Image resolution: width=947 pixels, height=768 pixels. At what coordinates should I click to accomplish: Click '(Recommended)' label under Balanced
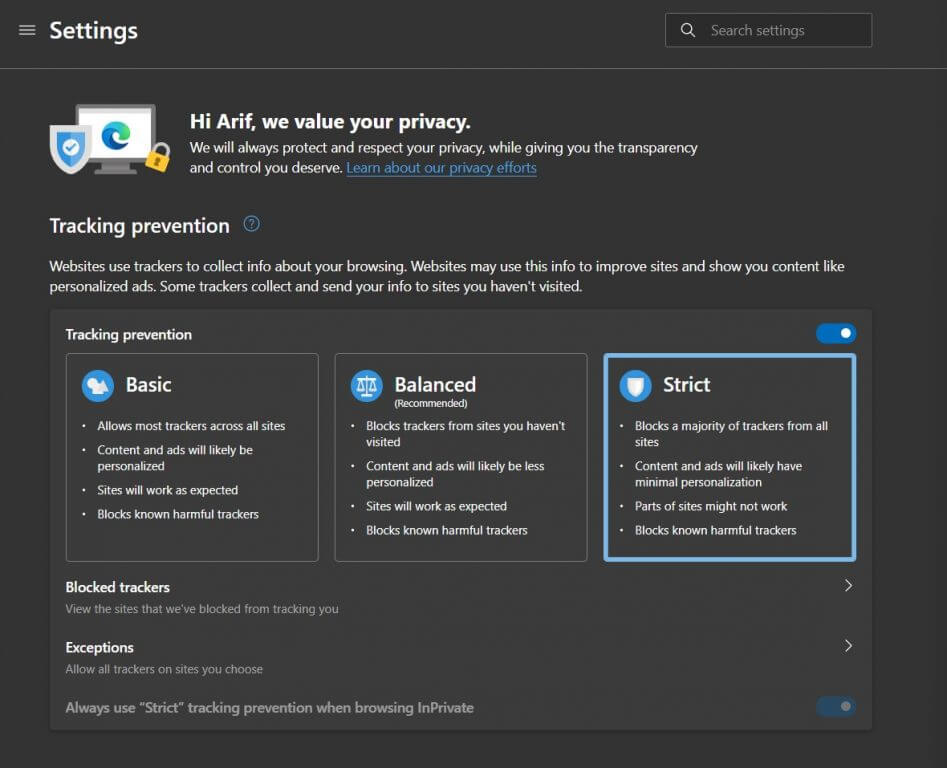coord(431,403)
